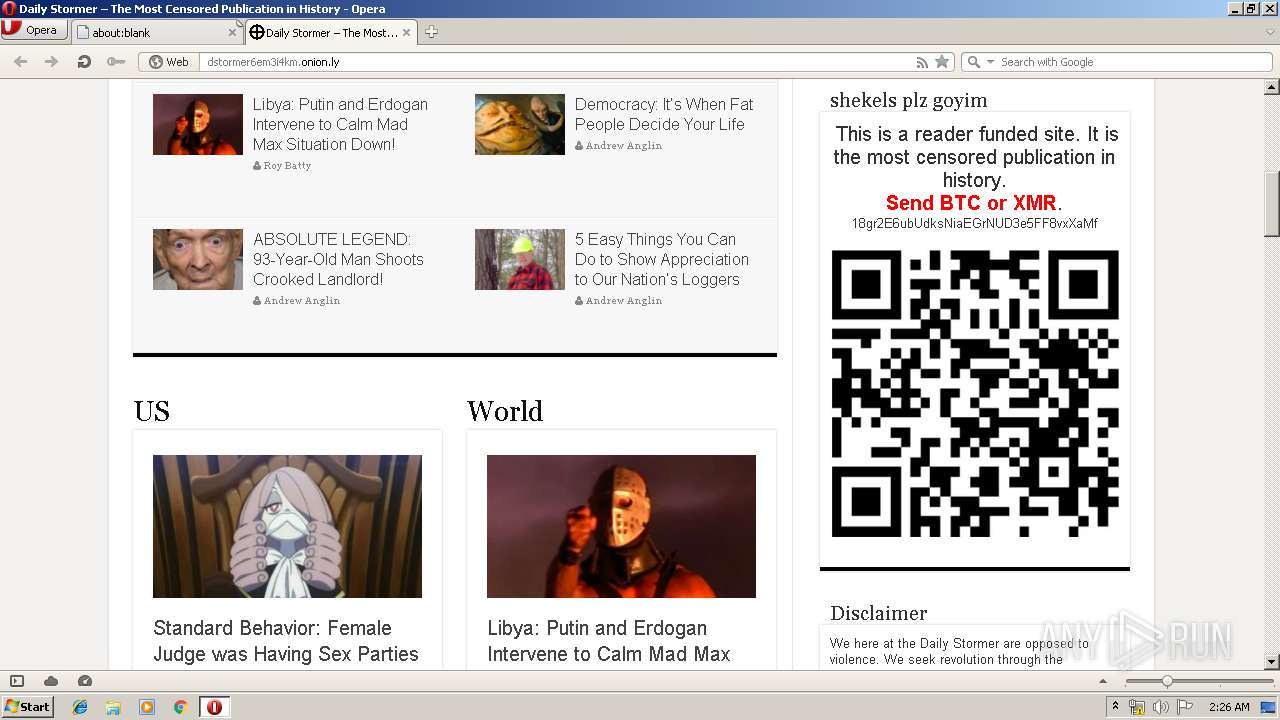Click the page scrollbar down arrow
This screenshot has width=1280, height=720.
(x=1272, y=662)
